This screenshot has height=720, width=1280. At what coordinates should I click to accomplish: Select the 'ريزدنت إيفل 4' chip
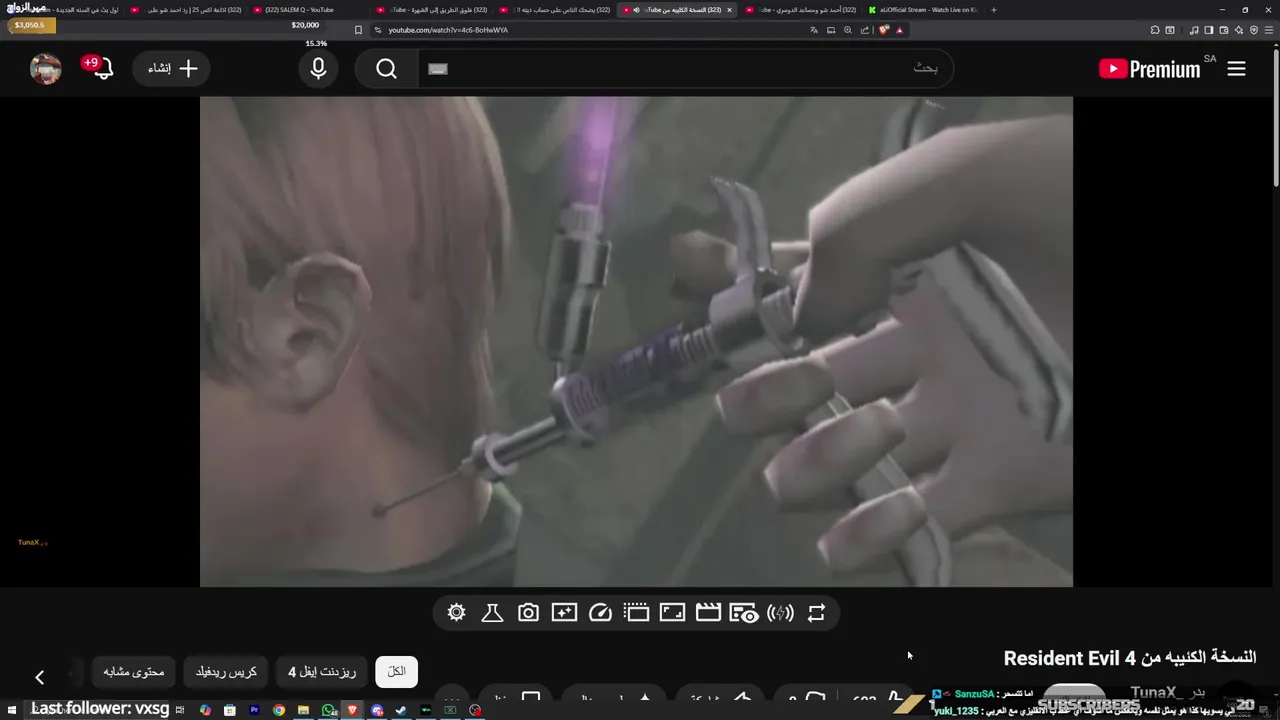pyautogui.click(x=322, y=672)
